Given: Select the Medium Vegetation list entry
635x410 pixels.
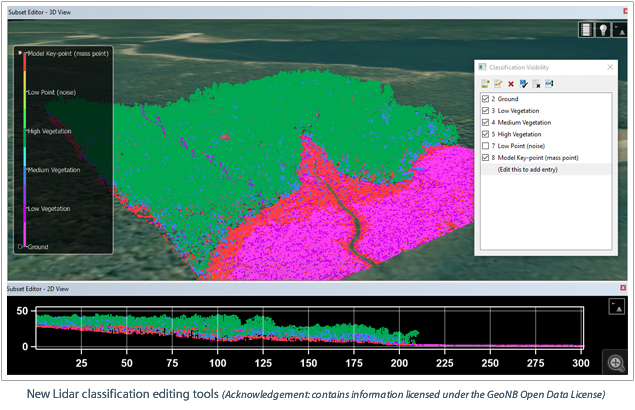Looking at the screenshot, I should pyautogui.click(x=525, y=122).
